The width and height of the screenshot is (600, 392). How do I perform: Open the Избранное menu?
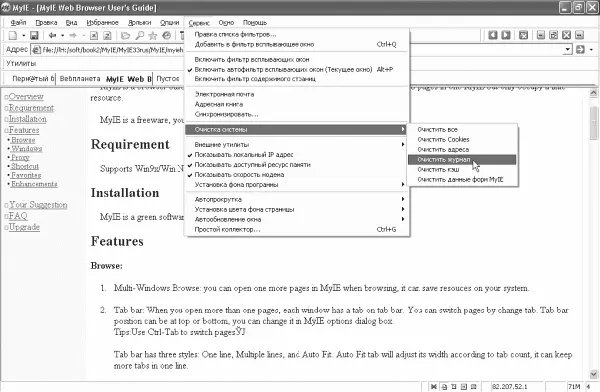click(x=102, y=23)
